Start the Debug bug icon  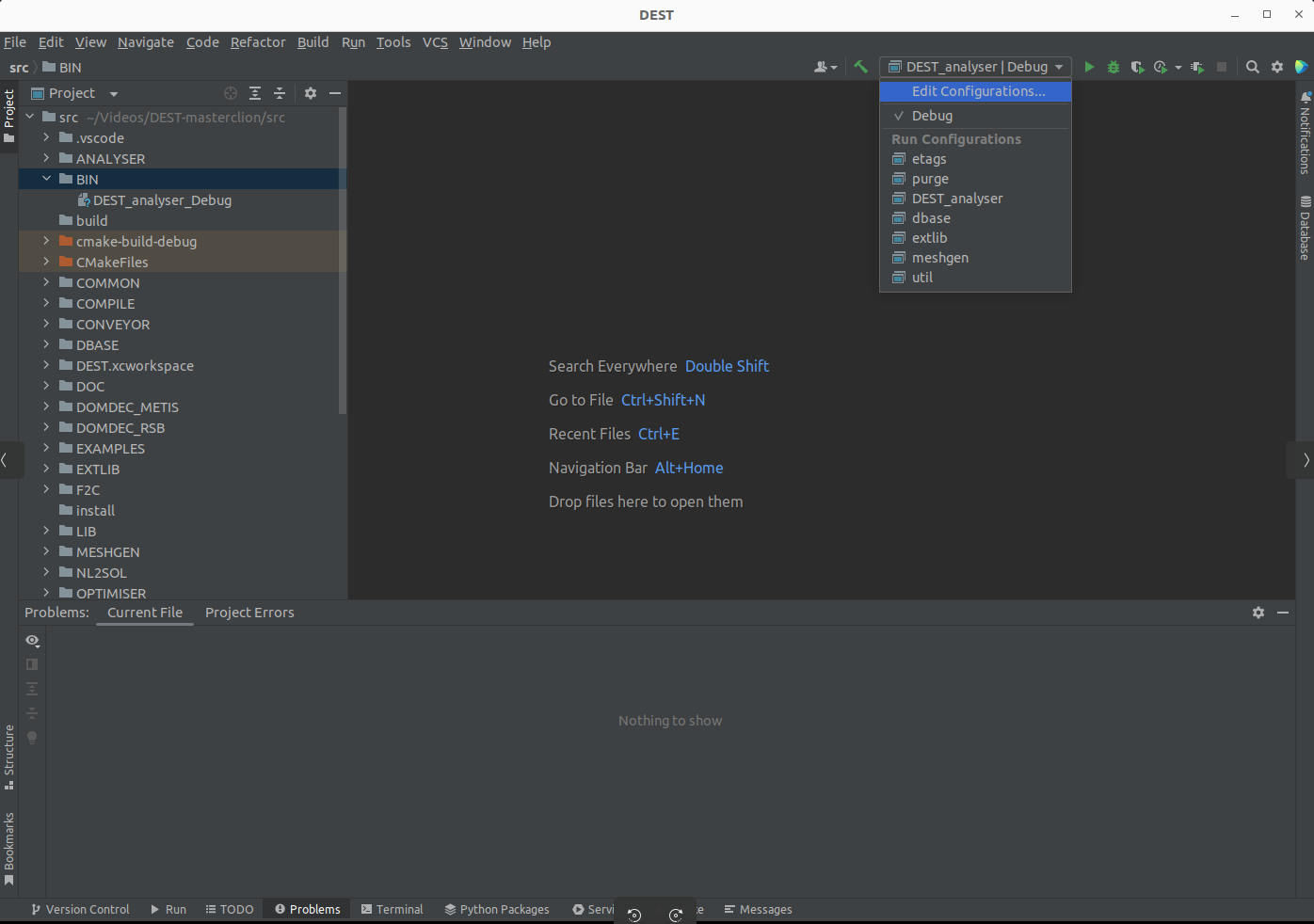point(1114,67)
